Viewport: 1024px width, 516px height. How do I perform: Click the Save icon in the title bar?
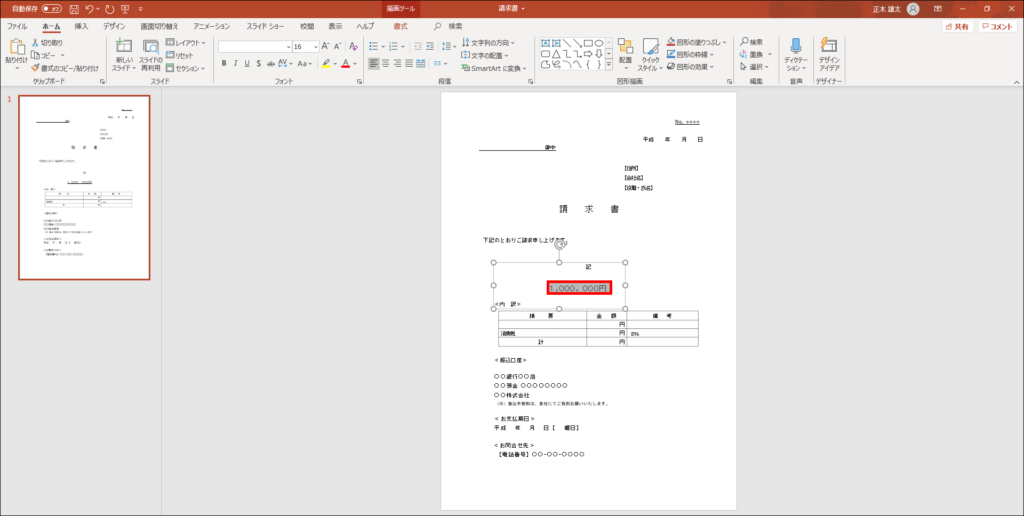[x=74, y=9]
